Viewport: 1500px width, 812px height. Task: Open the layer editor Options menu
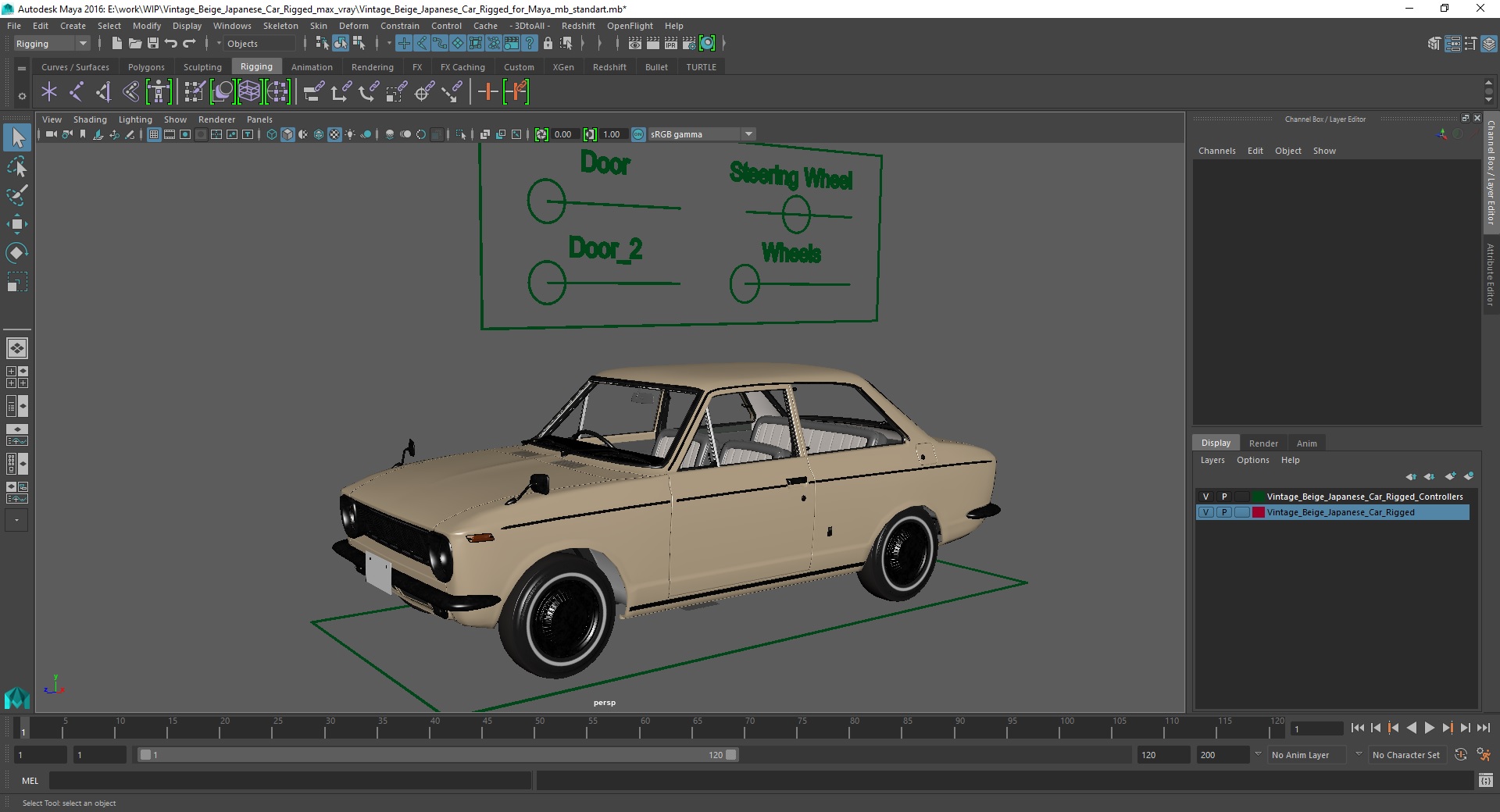pos(1252,460)
